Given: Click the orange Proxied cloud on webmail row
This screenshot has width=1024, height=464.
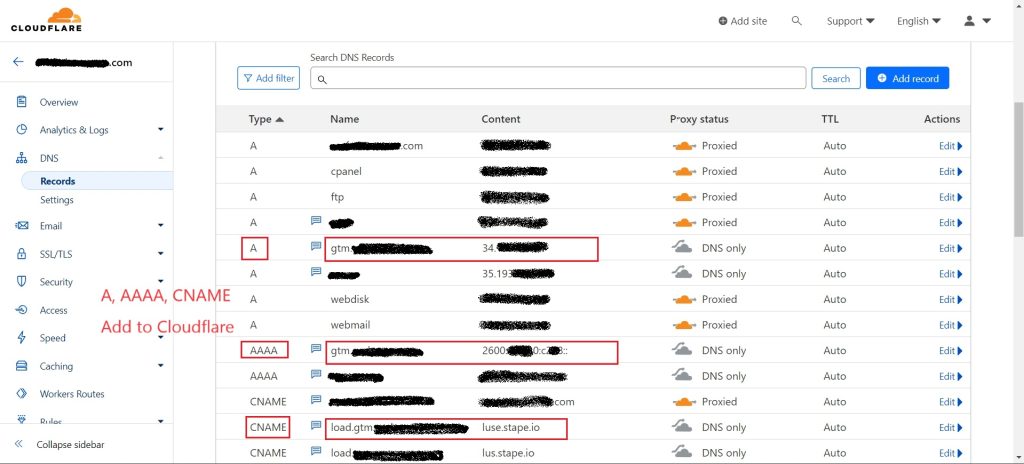Looking at the screenshot, I should (684, 325).
